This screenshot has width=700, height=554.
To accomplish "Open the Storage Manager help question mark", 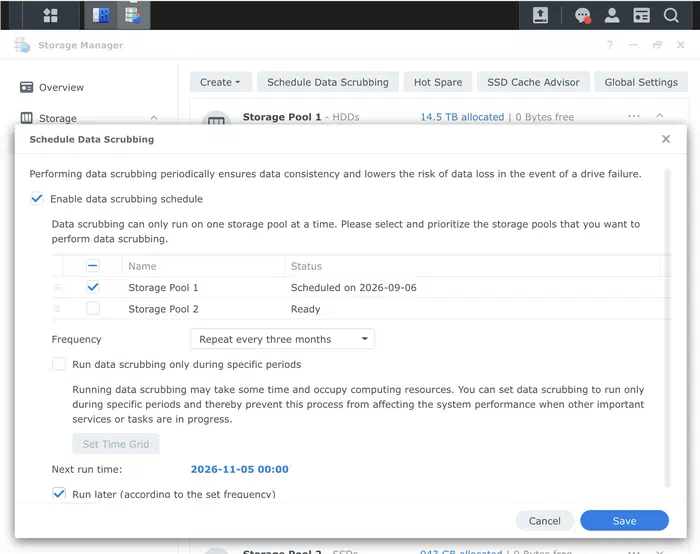I will (610, 45).
